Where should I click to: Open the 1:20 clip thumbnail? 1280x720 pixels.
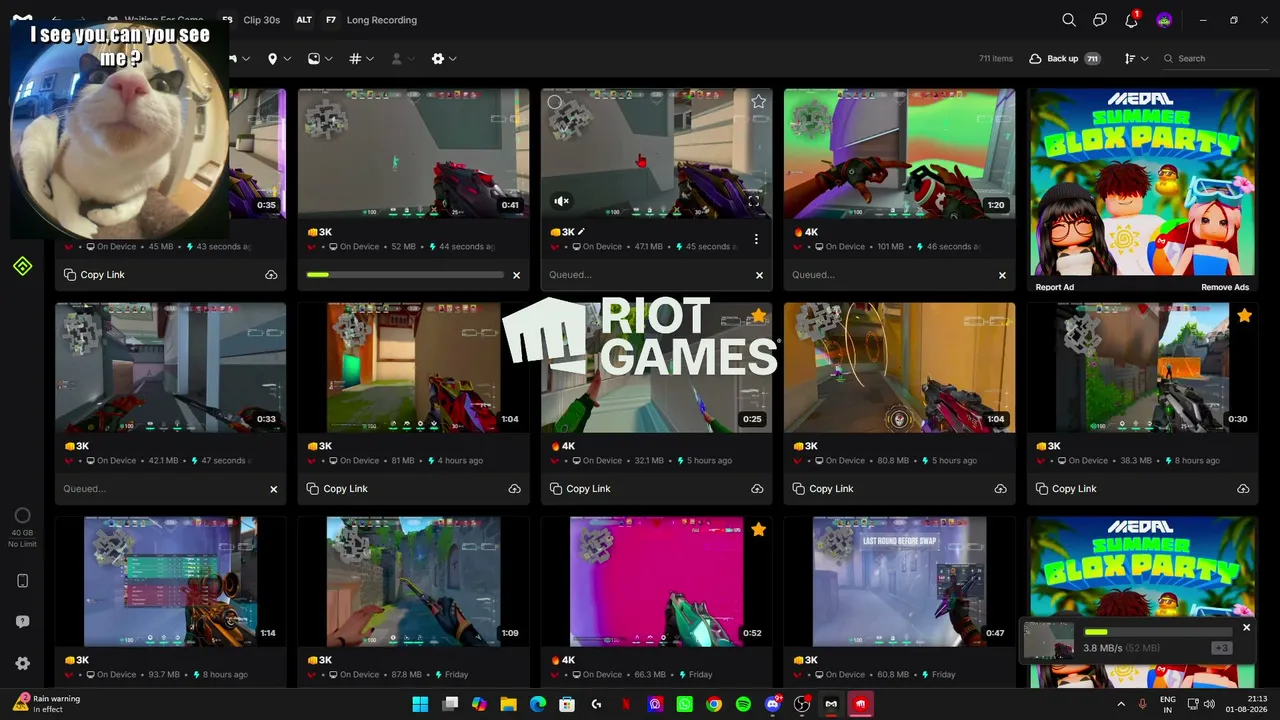[899, 153]
